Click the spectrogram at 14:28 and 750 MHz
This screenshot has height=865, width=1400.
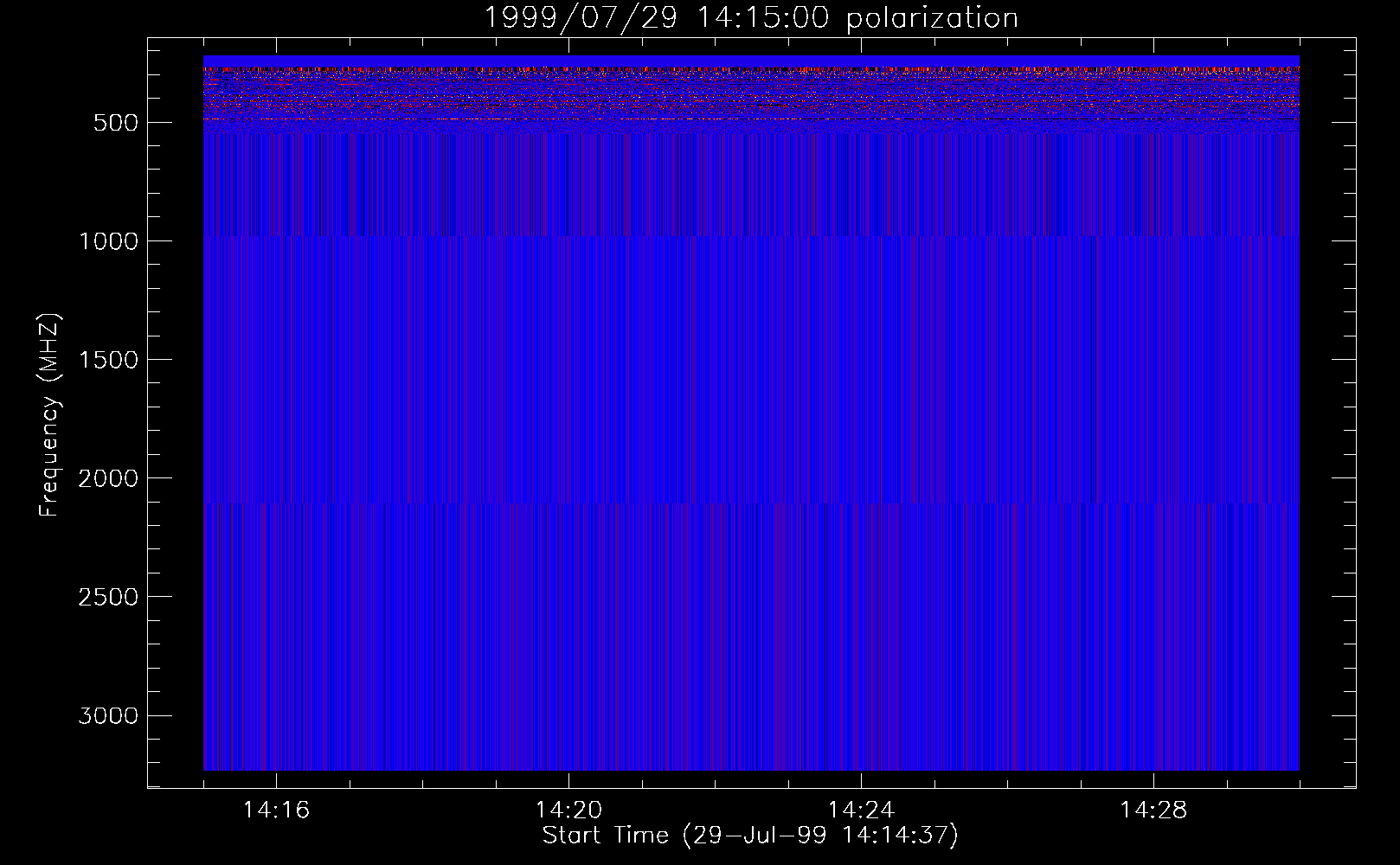pyautogui.click(x=1153, y=181)
